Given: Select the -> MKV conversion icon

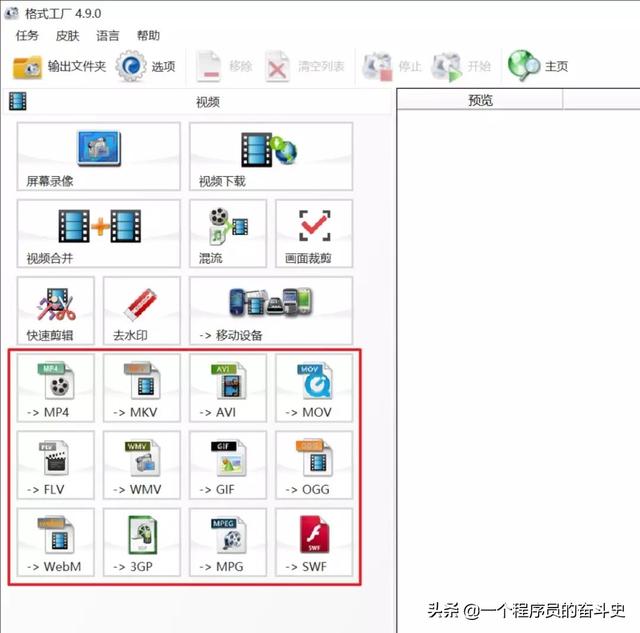Looking at the screenshot, I should [142, 388].
